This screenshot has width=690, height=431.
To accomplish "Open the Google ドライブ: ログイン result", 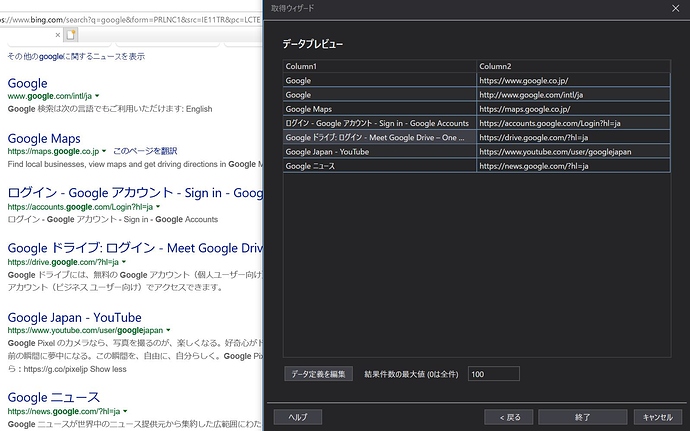I will pyautogui.click(x=135, y=248).
